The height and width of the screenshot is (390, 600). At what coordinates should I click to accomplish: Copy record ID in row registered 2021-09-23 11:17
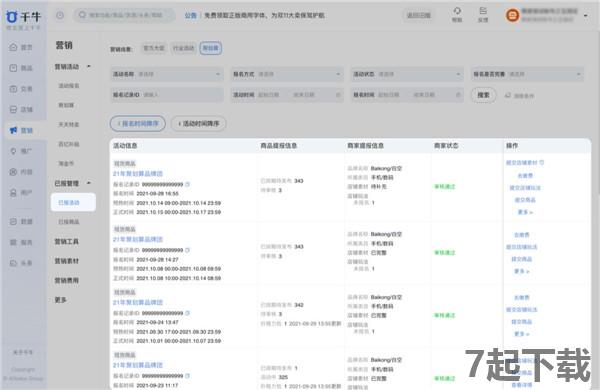tap(188, 376)
